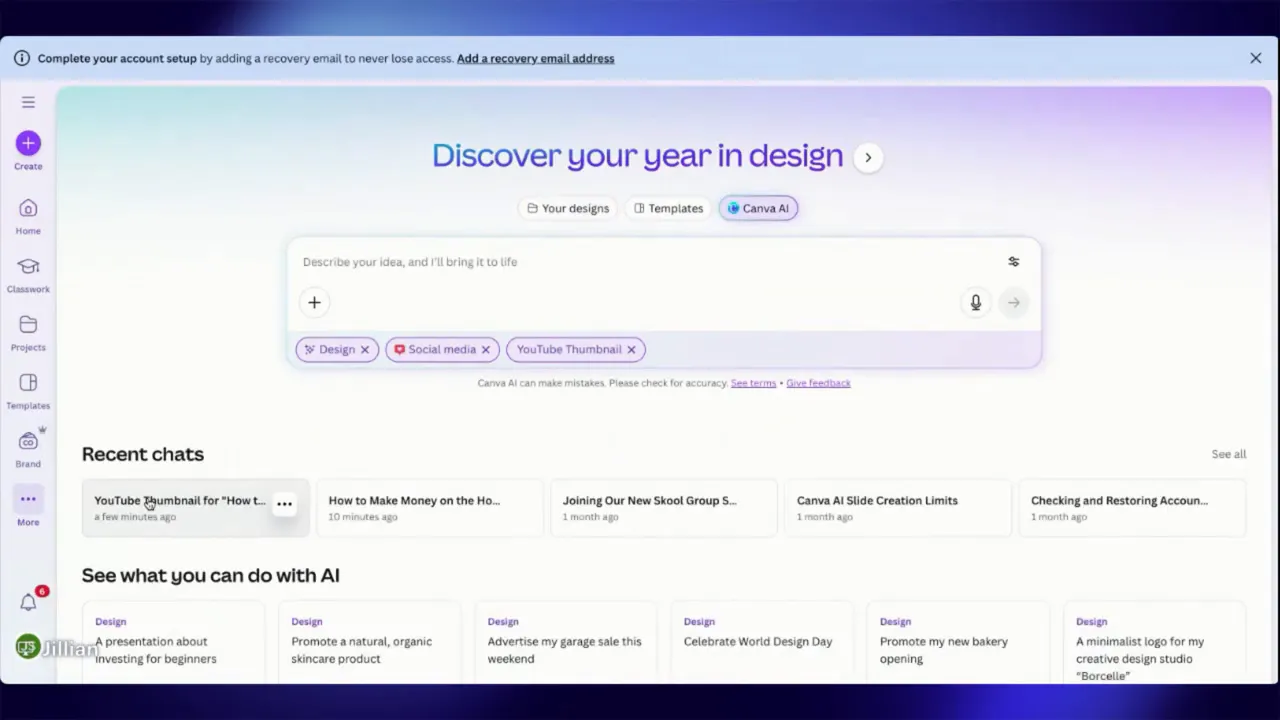Expand Discover your year in design arrow

click(867, 157)
